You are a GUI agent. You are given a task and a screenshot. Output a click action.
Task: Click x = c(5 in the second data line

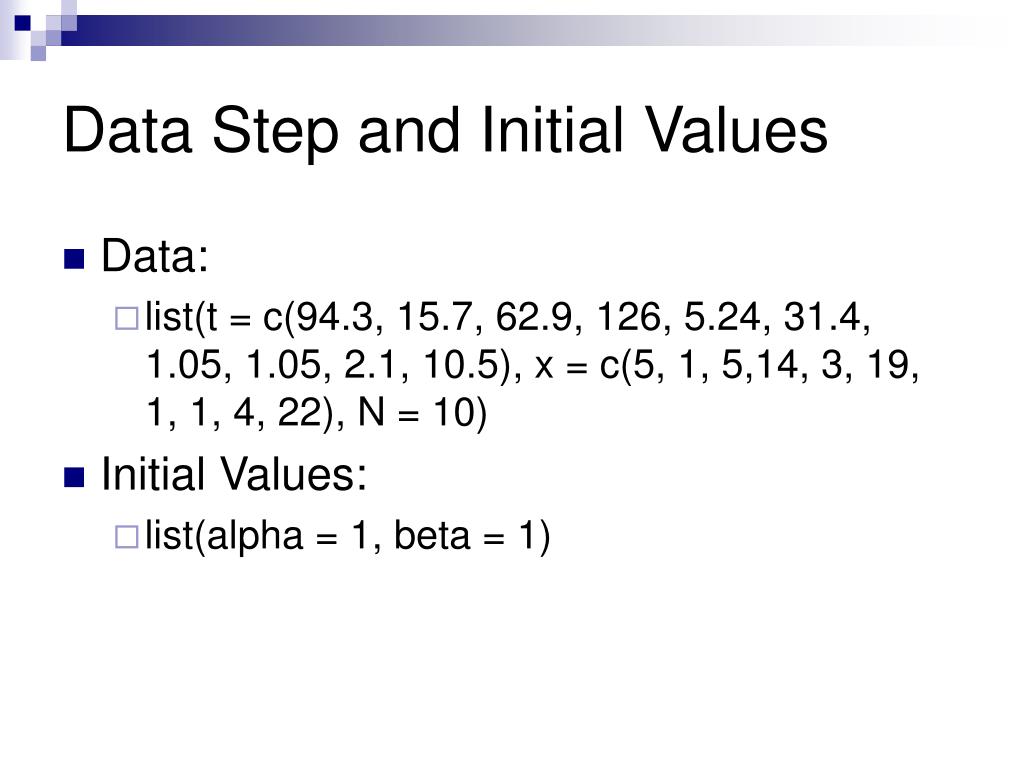click(x=595, y=365)
